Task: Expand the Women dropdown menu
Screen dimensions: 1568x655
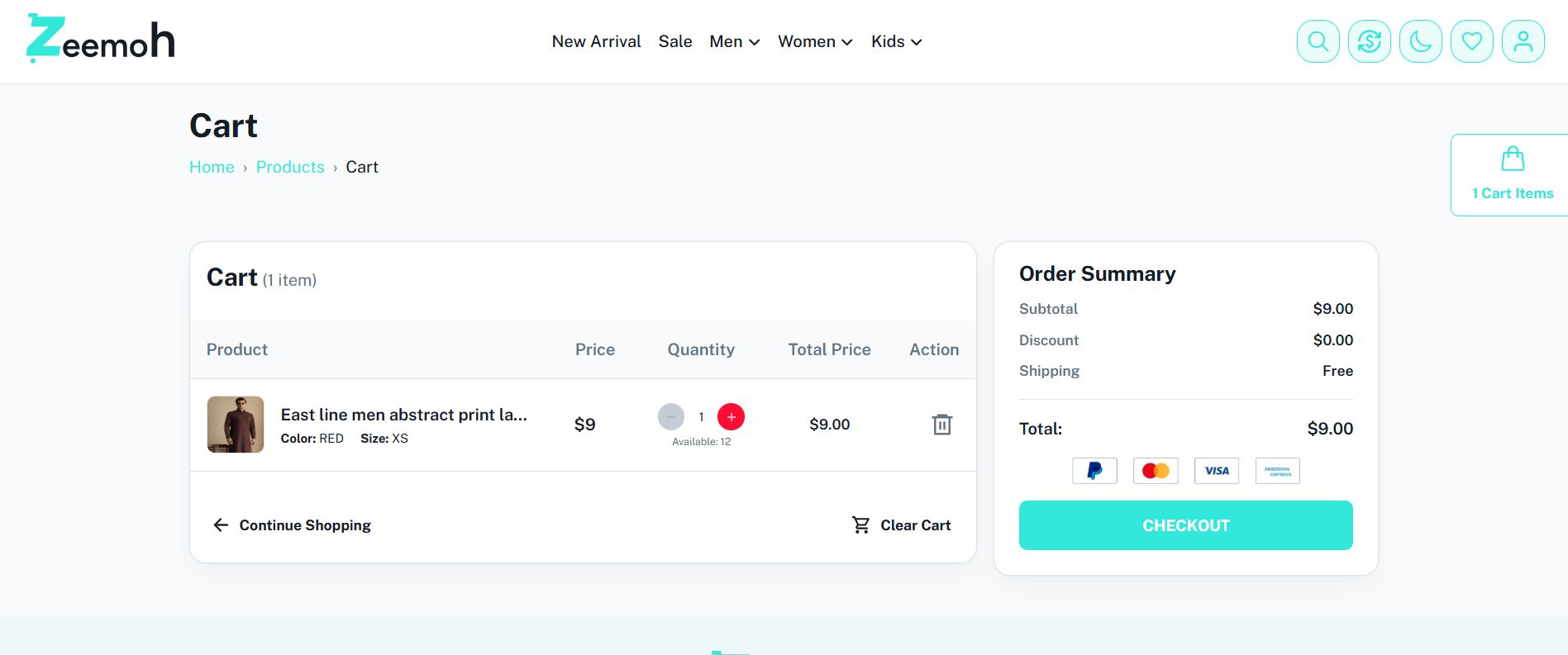Action: 814,41
